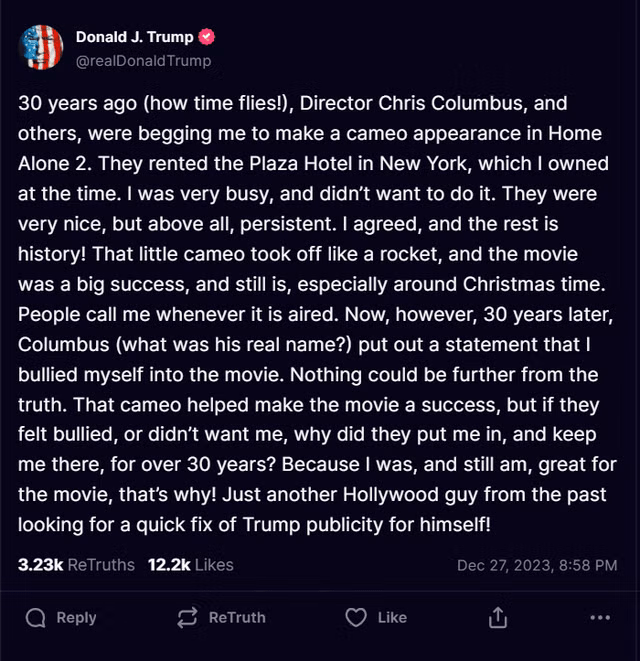The width and height of the screenshot is (640, 661).
Task: Open the three-dot more options menu
Action: click(599, 618)
